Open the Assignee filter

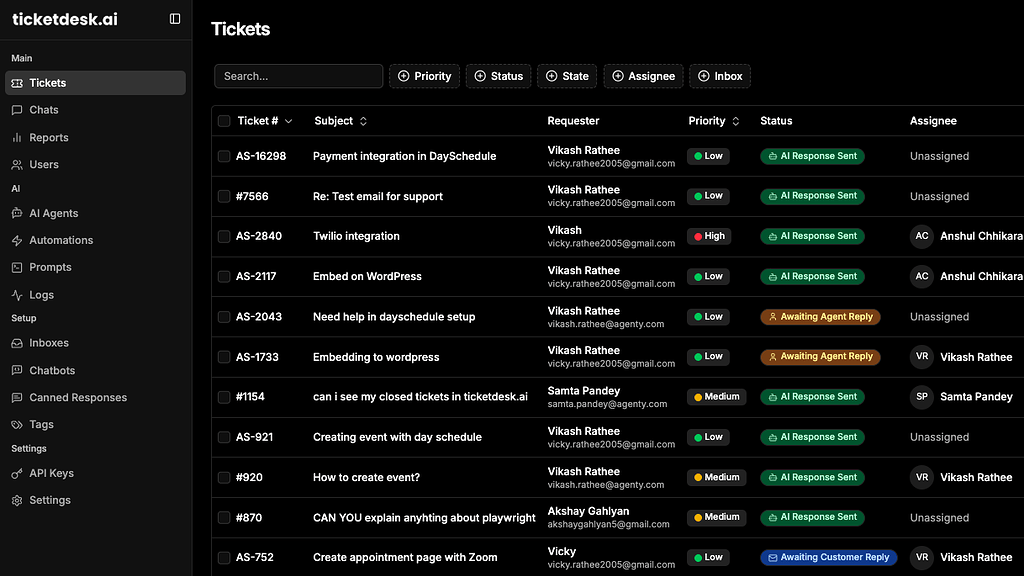[643, 75]
